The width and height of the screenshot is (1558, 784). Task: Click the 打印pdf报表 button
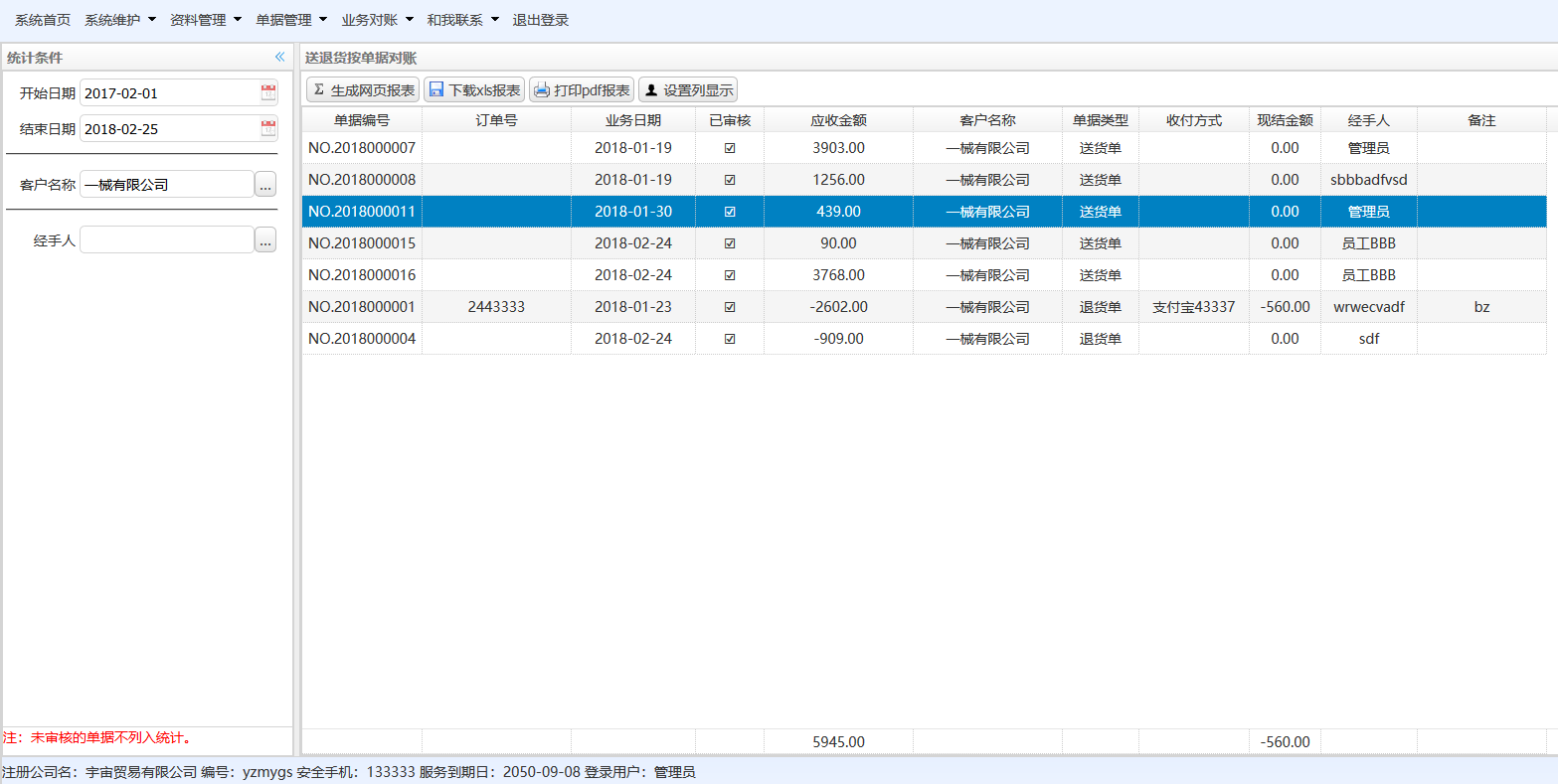click(582, 89)
